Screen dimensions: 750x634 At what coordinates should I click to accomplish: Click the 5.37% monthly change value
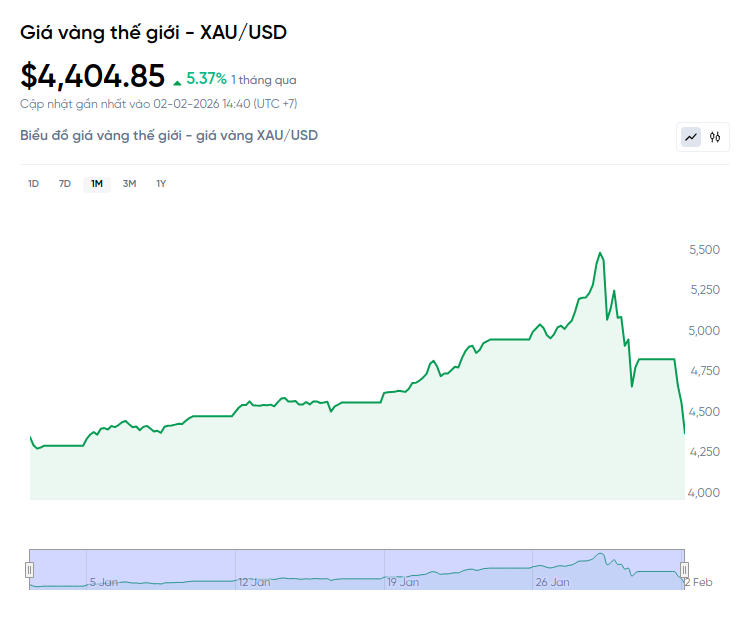click(206, 79)
